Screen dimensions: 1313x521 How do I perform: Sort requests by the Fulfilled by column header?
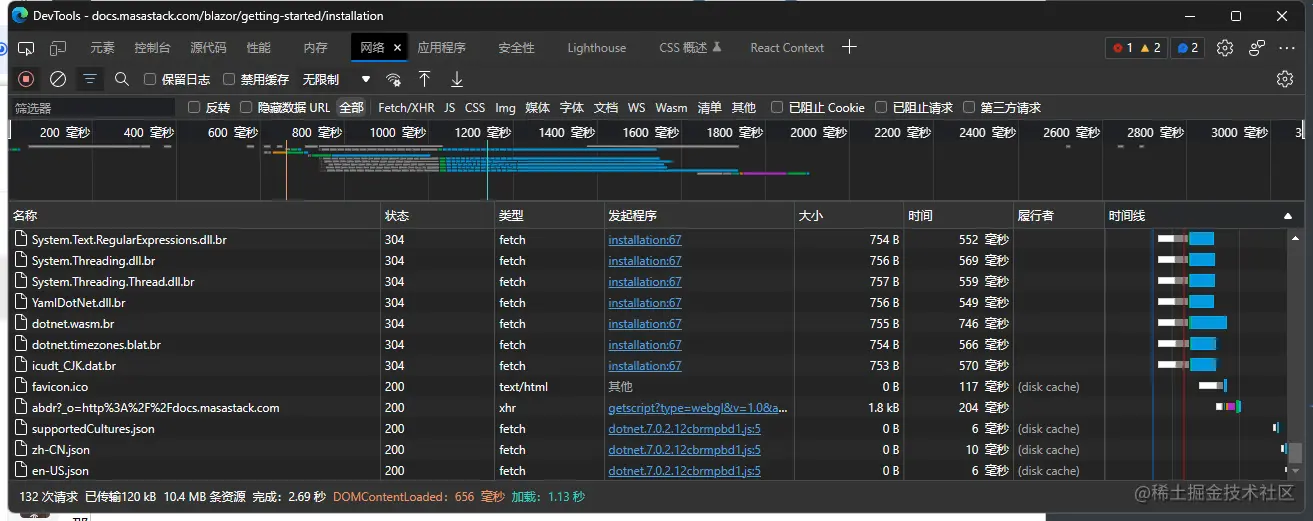pyautogui.click(x=1058, y=216)
